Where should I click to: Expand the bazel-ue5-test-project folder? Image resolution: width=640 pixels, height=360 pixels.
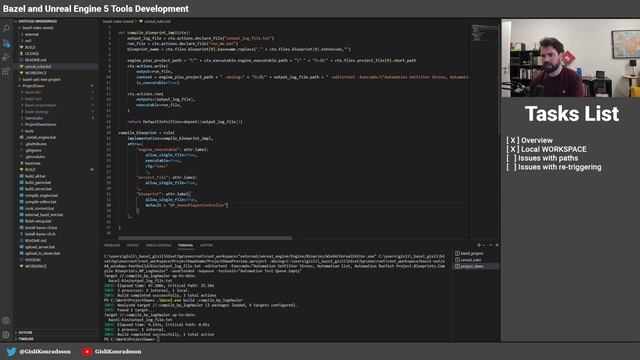[41, 80]
